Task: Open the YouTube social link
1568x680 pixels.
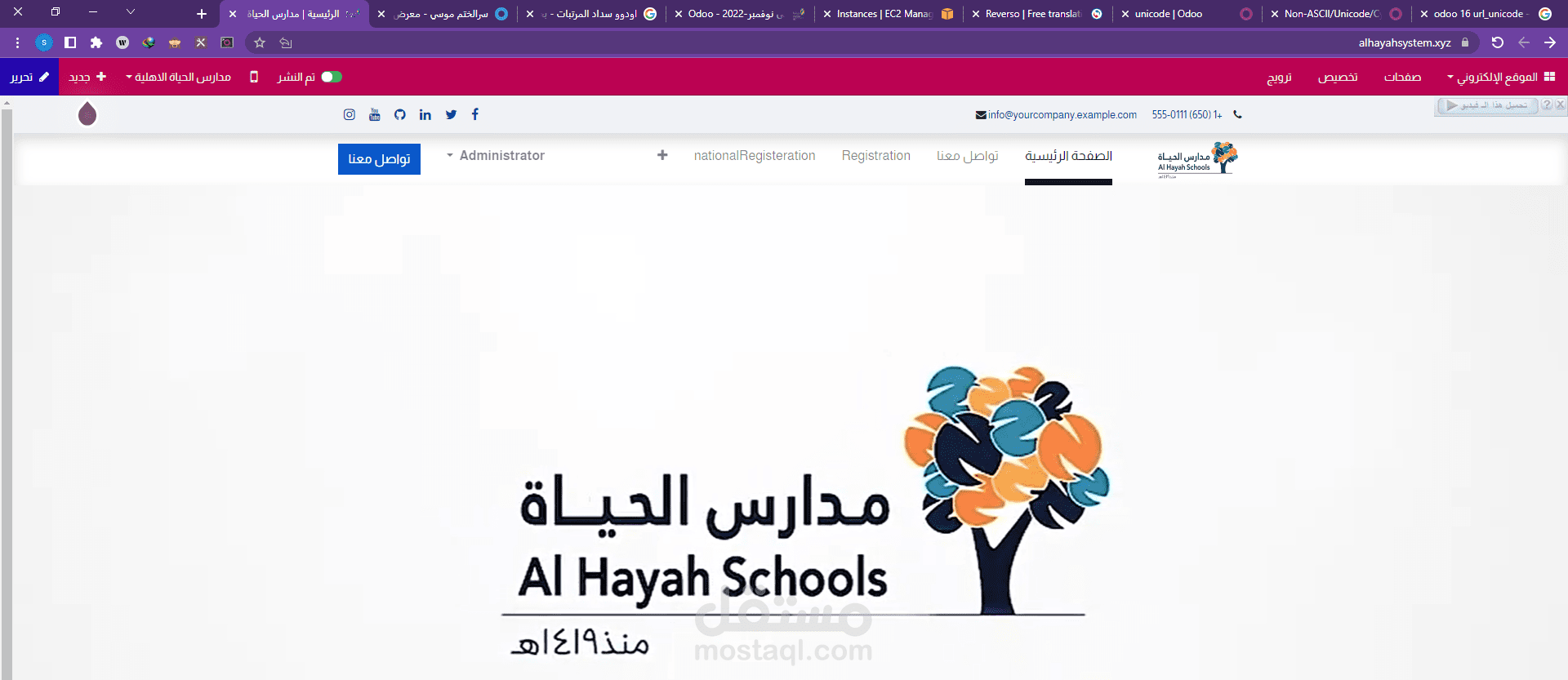Action: coord(375,114)
